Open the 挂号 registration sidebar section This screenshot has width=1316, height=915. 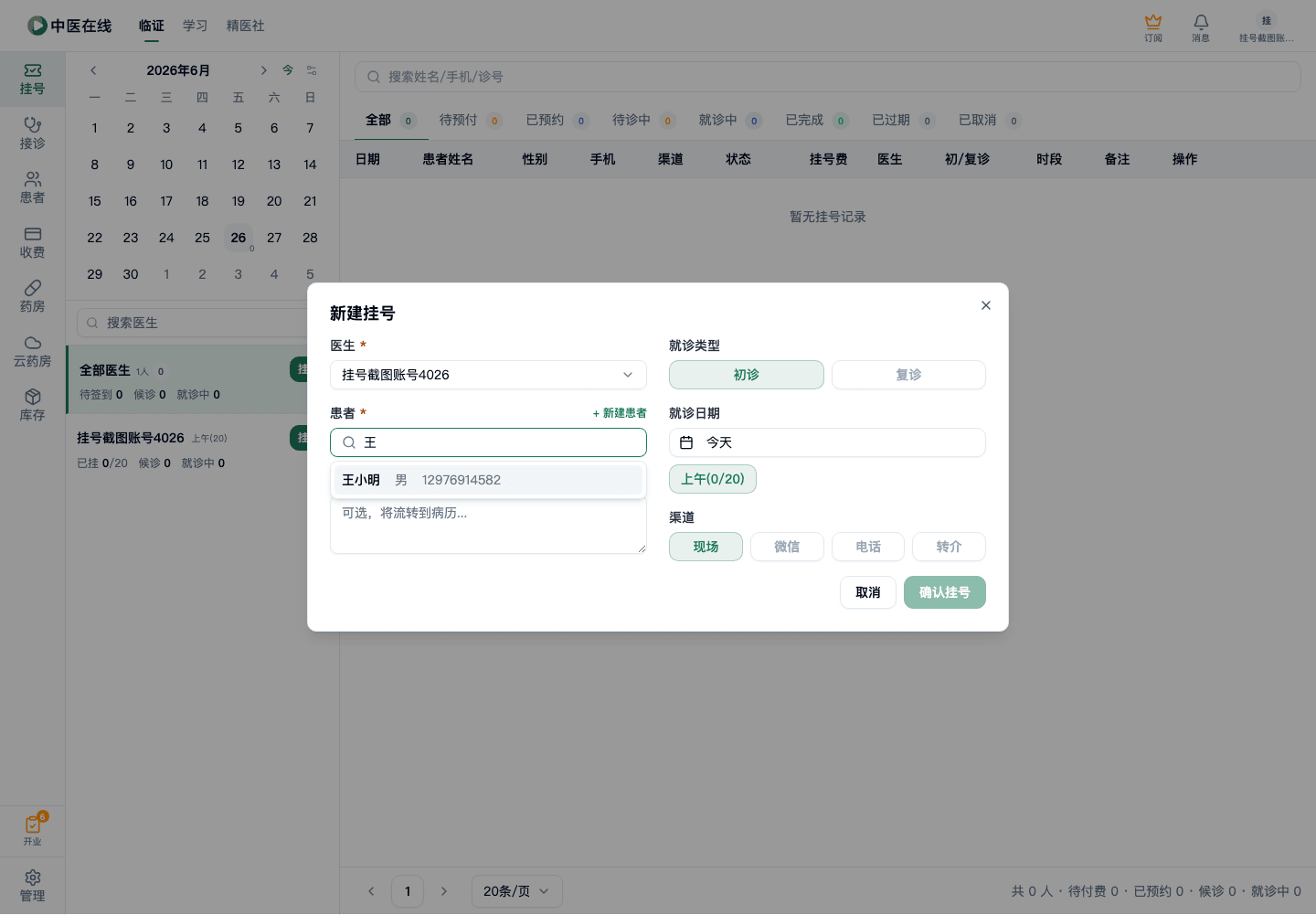[x=32, y=80]
